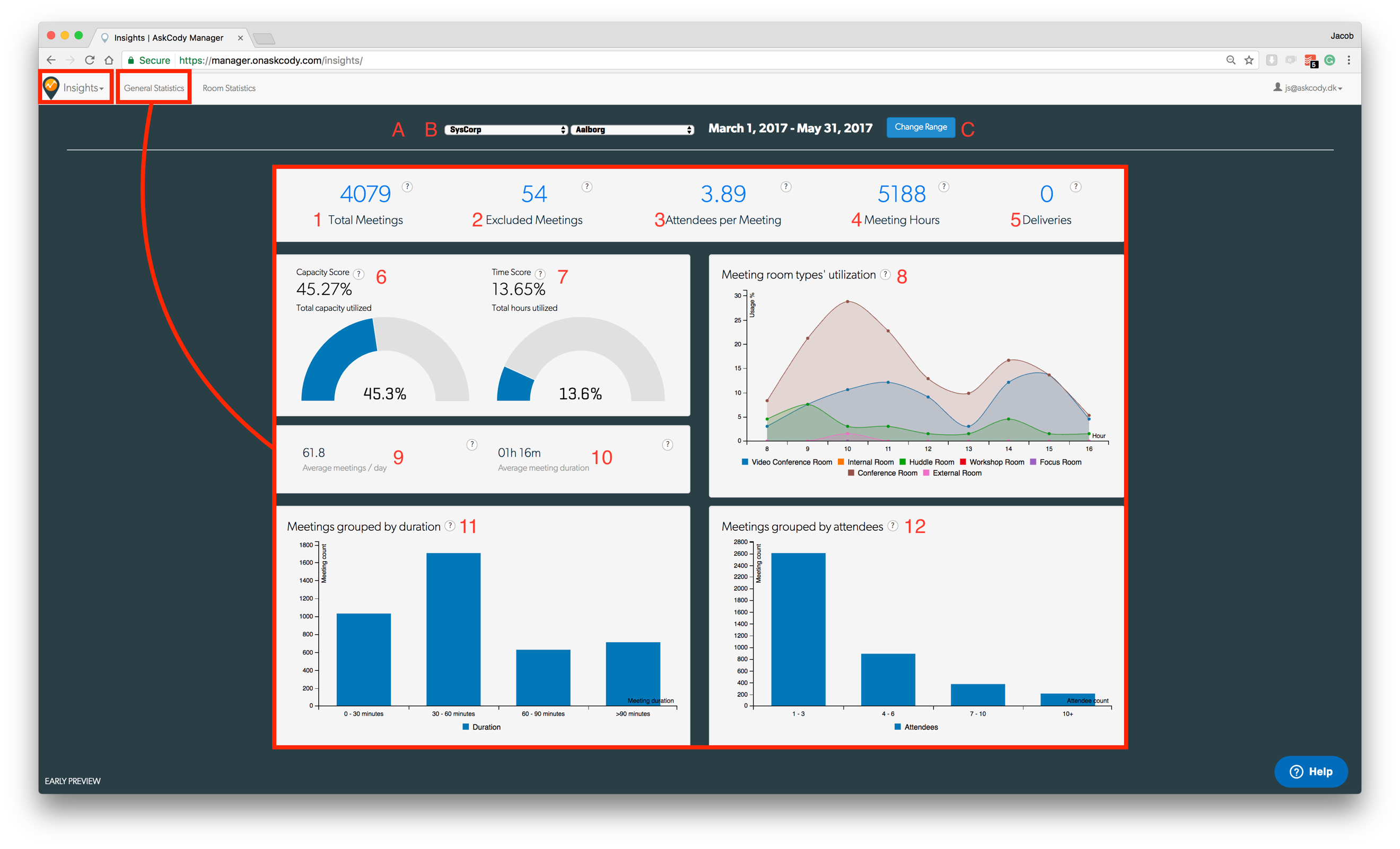The image size is (1400, 849).
Task: Click the question mark beside Meetings grouped by duration
Action: (x=450, y=526)
